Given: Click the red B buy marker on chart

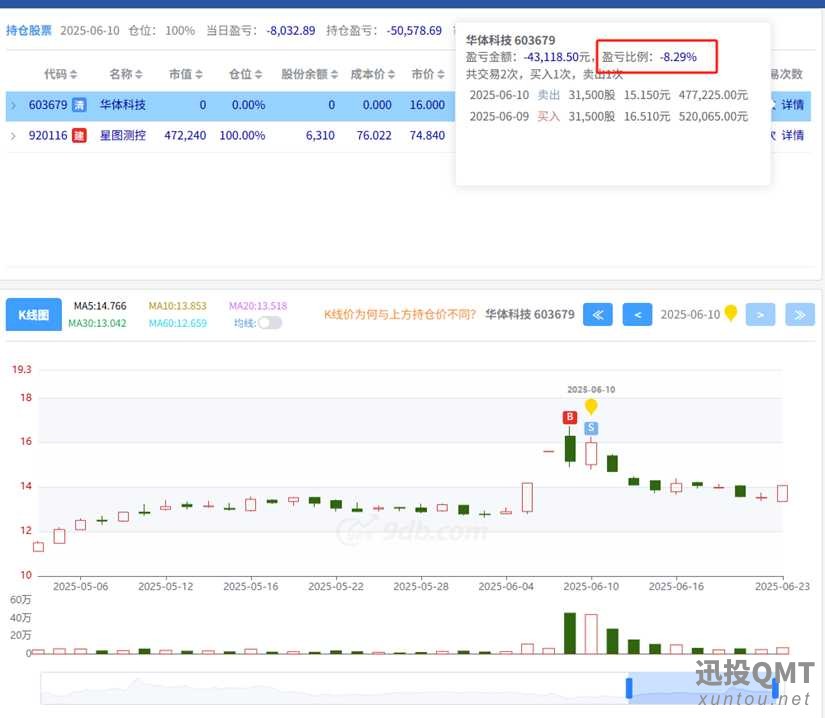Looking at the screenshot, I should tap(570, 417).
